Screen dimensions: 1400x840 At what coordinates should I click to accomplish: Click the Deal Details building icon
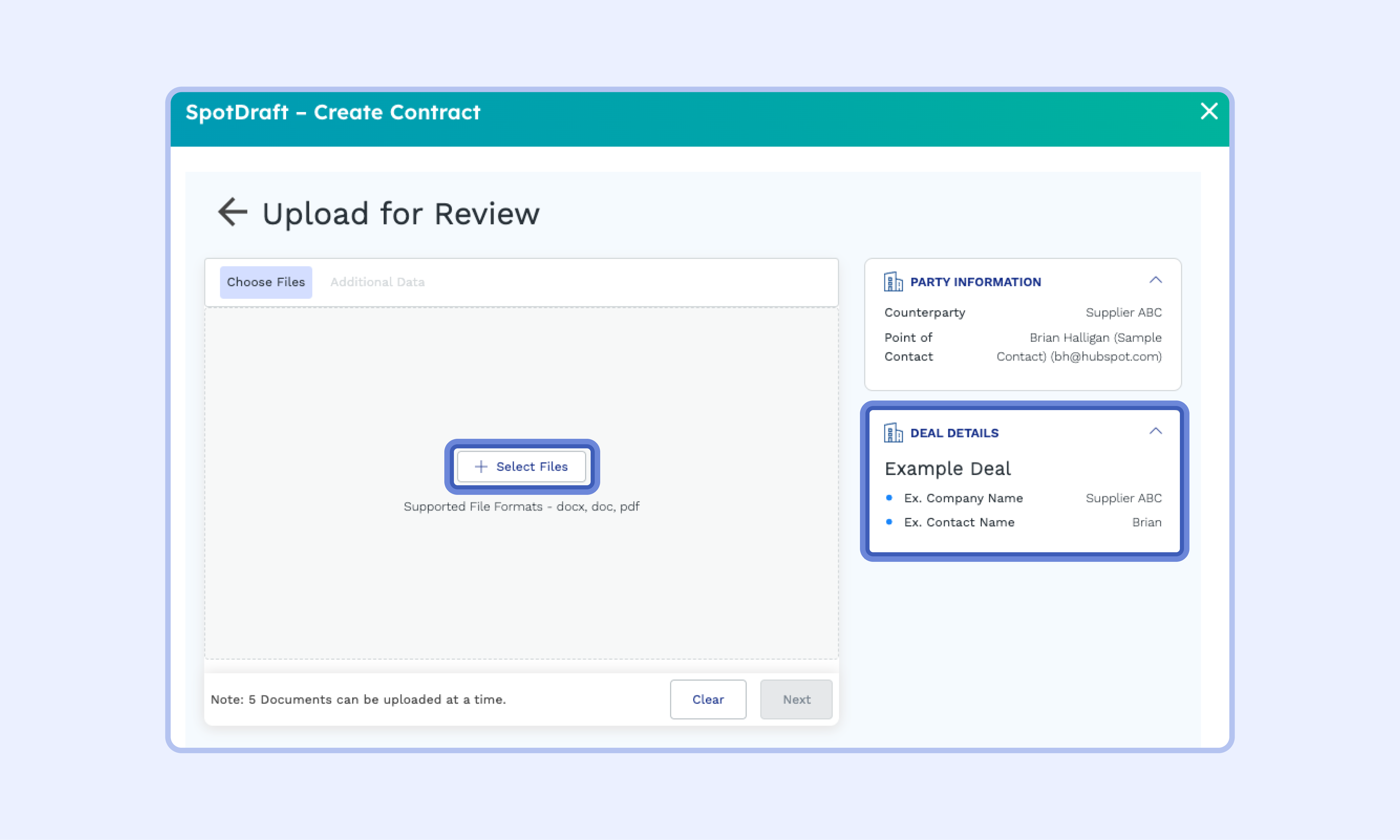pos(893,433)
